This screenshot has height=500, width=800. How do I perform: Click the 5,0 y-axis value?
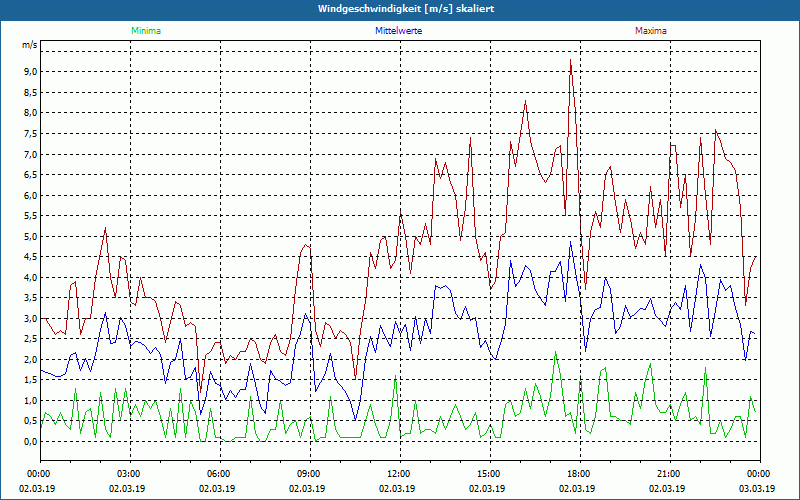(31, 236)
